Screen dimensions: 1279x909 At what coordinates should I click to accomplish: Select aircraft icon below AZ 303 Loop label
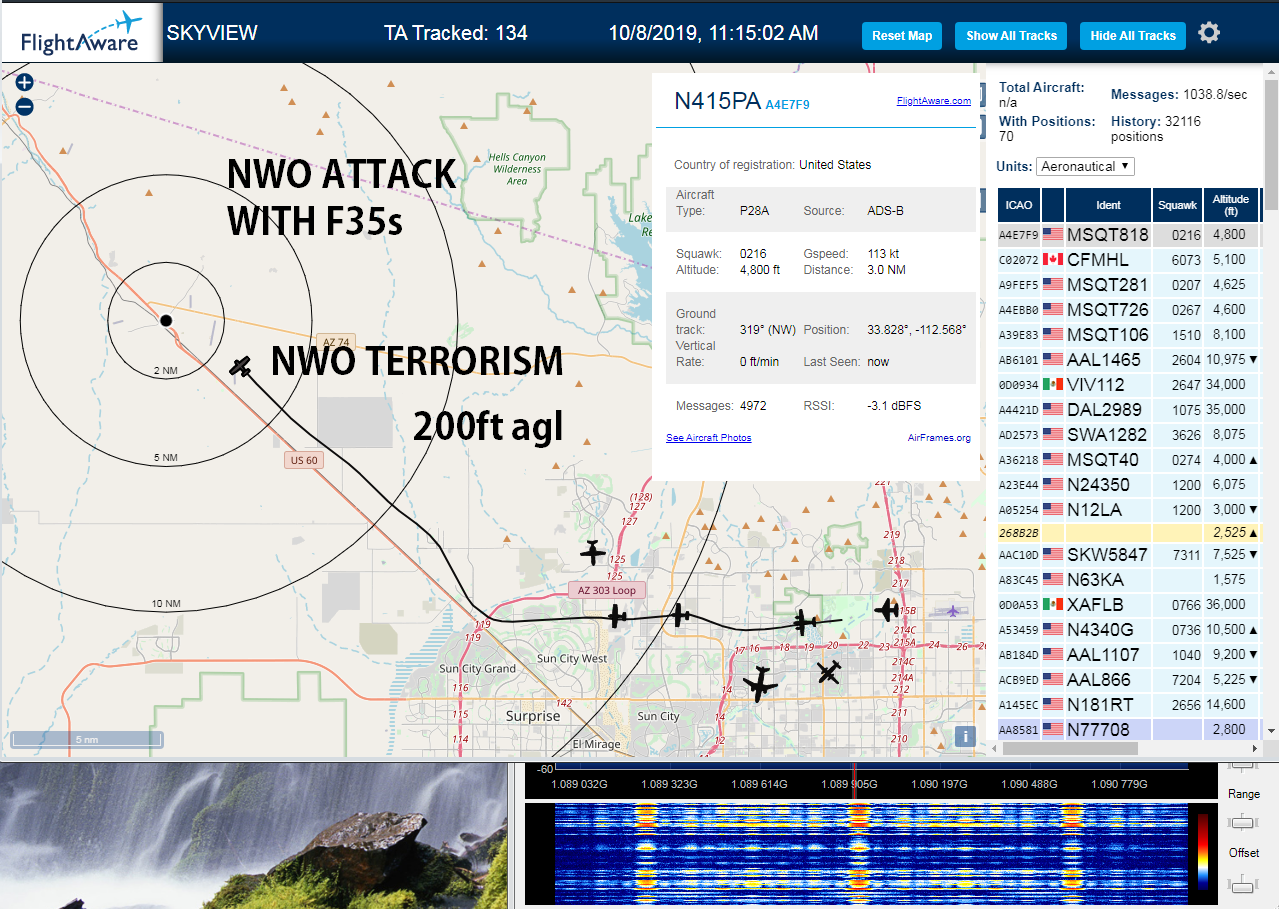(617, 616)
